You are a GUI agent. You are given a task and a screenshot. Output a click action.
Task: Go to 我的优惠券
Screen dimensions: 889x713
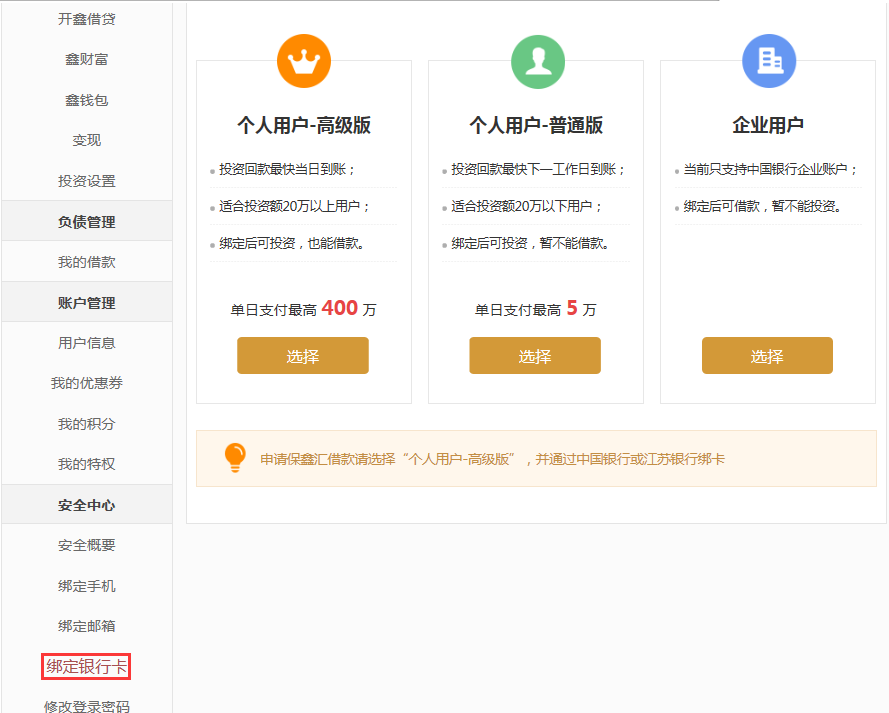[87, 383]
